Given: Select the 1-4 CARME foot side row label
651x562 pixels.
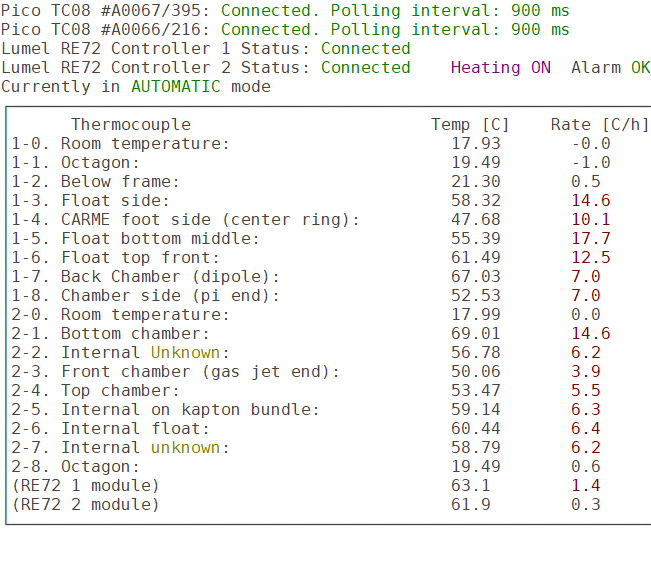Looking at the screenshot, I should 185,219.
